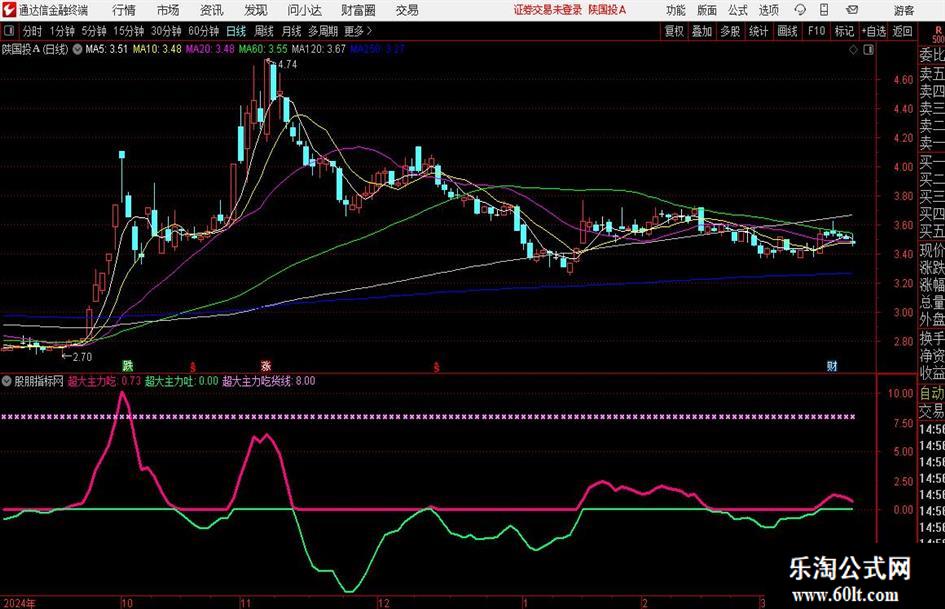Switch to the 分时 chart tab
945x609 pixels.
pyautogui.click(x=32, y=31)
